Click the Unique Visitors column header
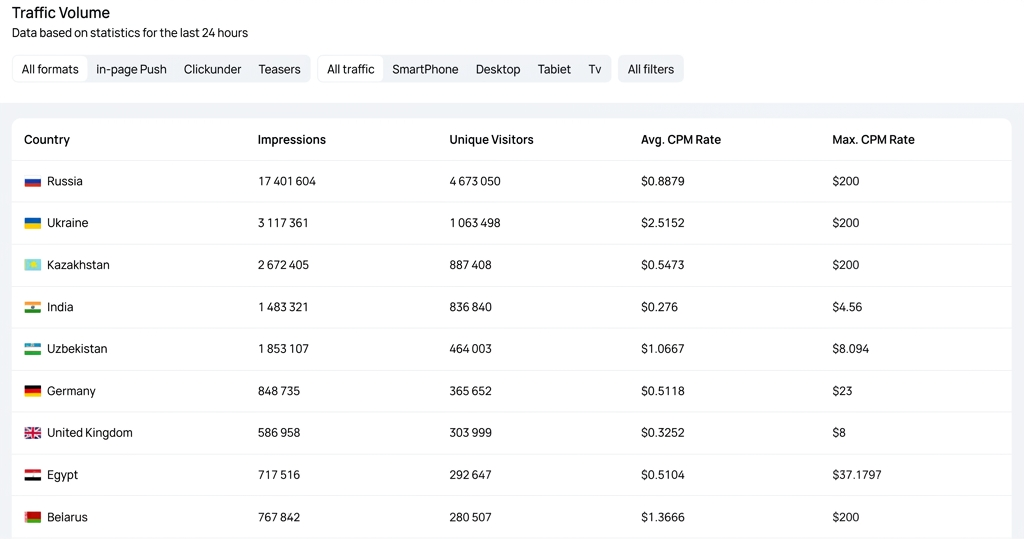 point(491,140)
